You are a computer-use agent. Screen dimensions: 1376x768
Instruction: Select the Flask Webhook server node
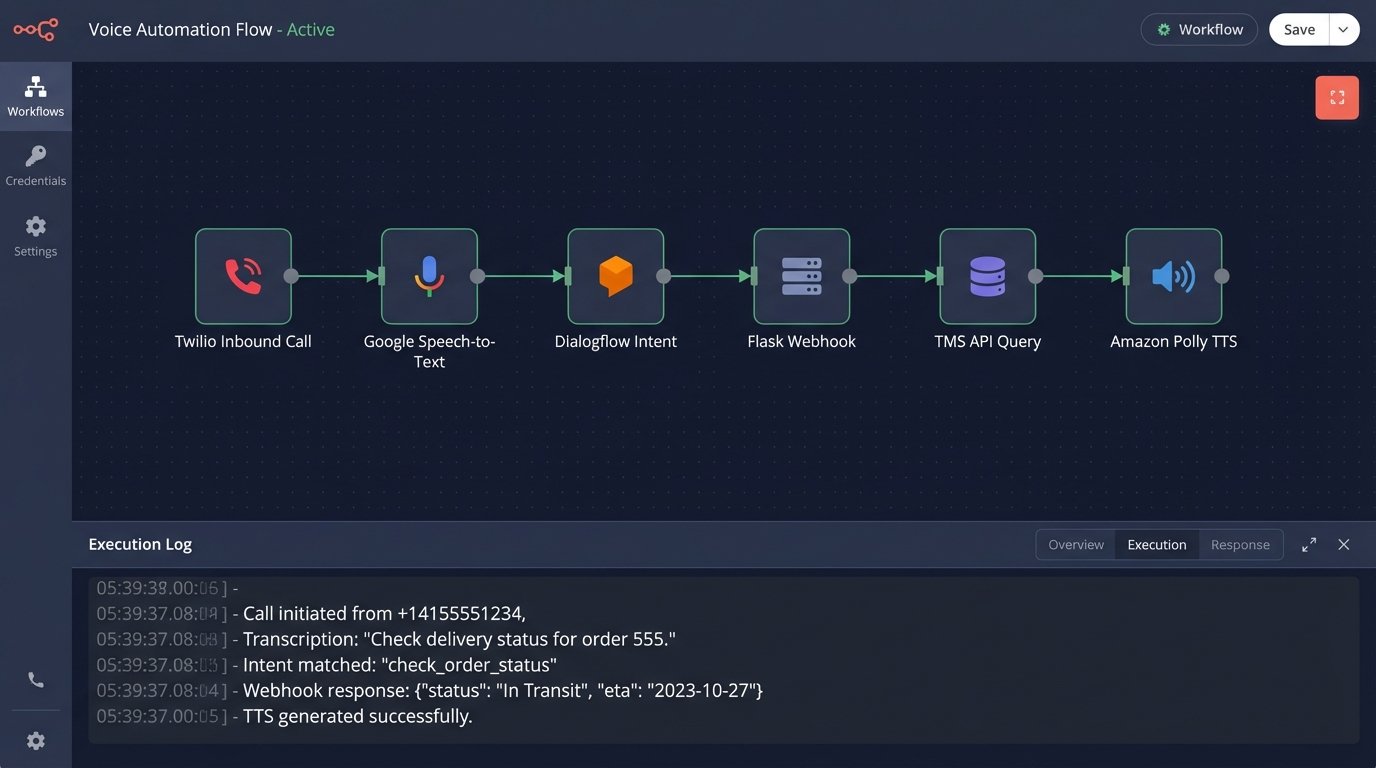point(801,276)
